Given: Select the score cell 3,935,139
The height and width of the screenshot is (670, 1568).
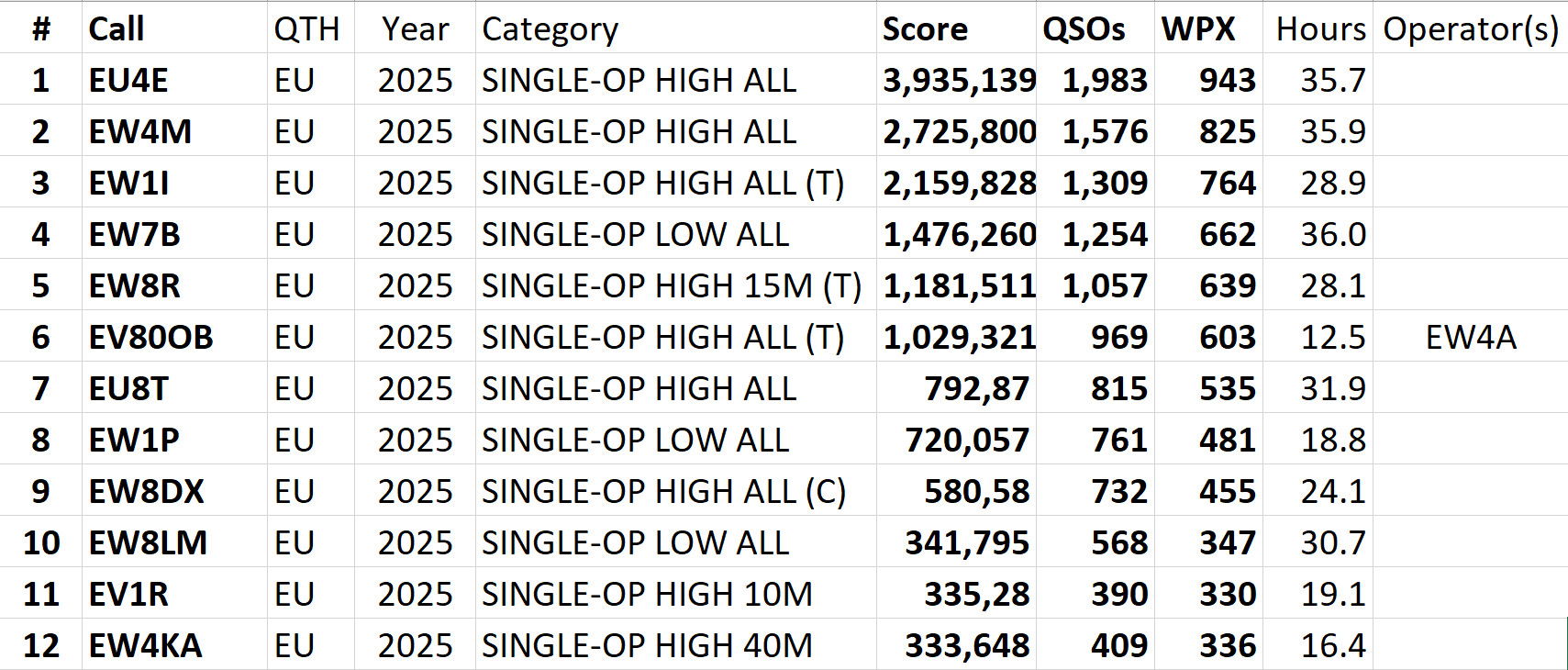Looking at the screenshot, I should click(959, 81).
